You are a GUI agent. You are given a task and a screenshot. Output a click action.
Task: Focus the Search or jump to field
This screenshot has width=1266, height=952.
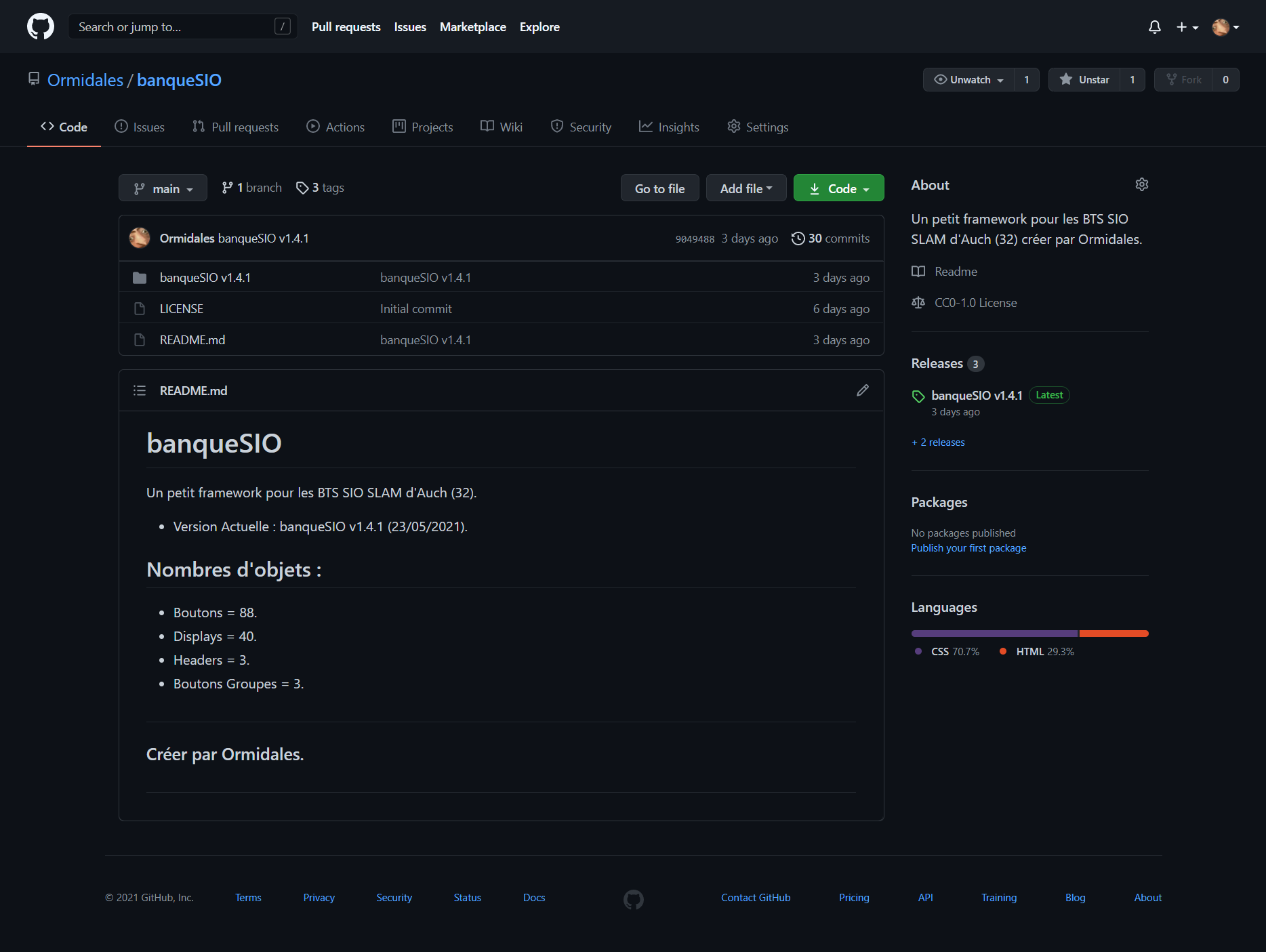pos(183,26)
